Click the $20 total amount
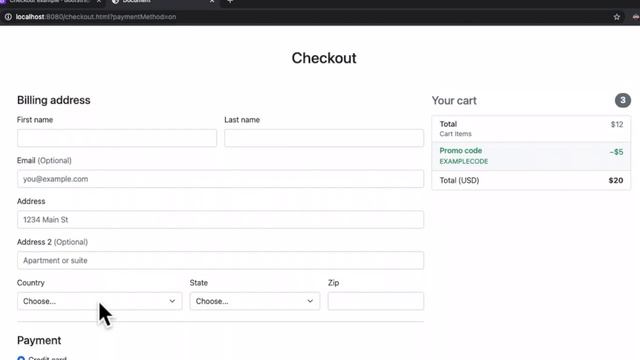 (x=616, y=180)
